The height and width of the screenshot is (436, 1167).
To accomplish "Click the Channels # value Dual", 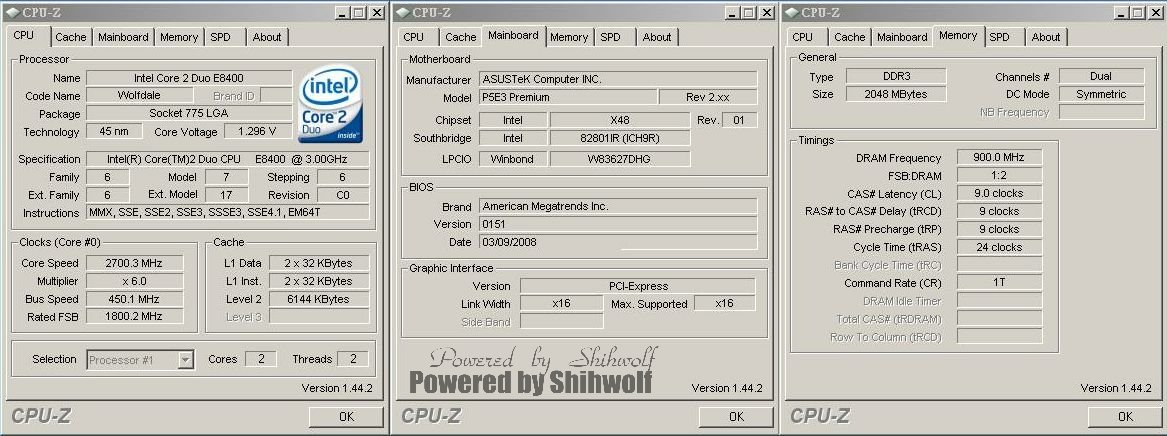I will (1102, 77).
